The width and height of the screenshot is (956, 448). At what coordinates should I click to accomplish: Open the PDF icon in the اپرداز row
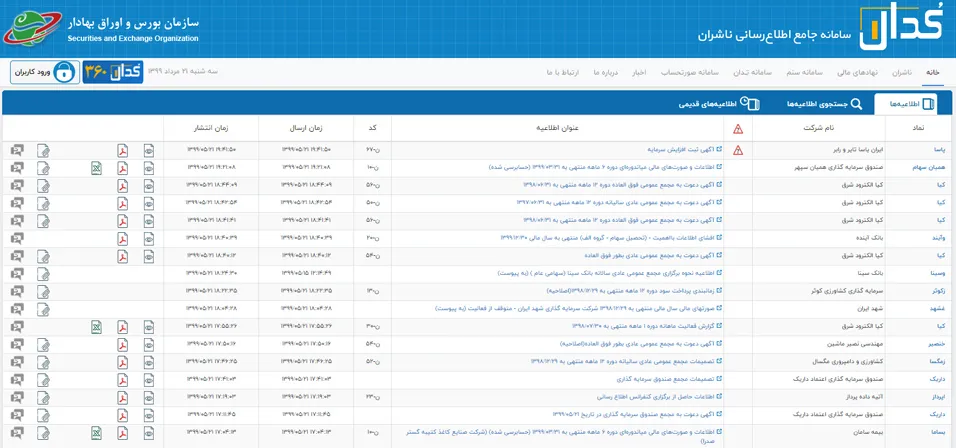(123, 398)
